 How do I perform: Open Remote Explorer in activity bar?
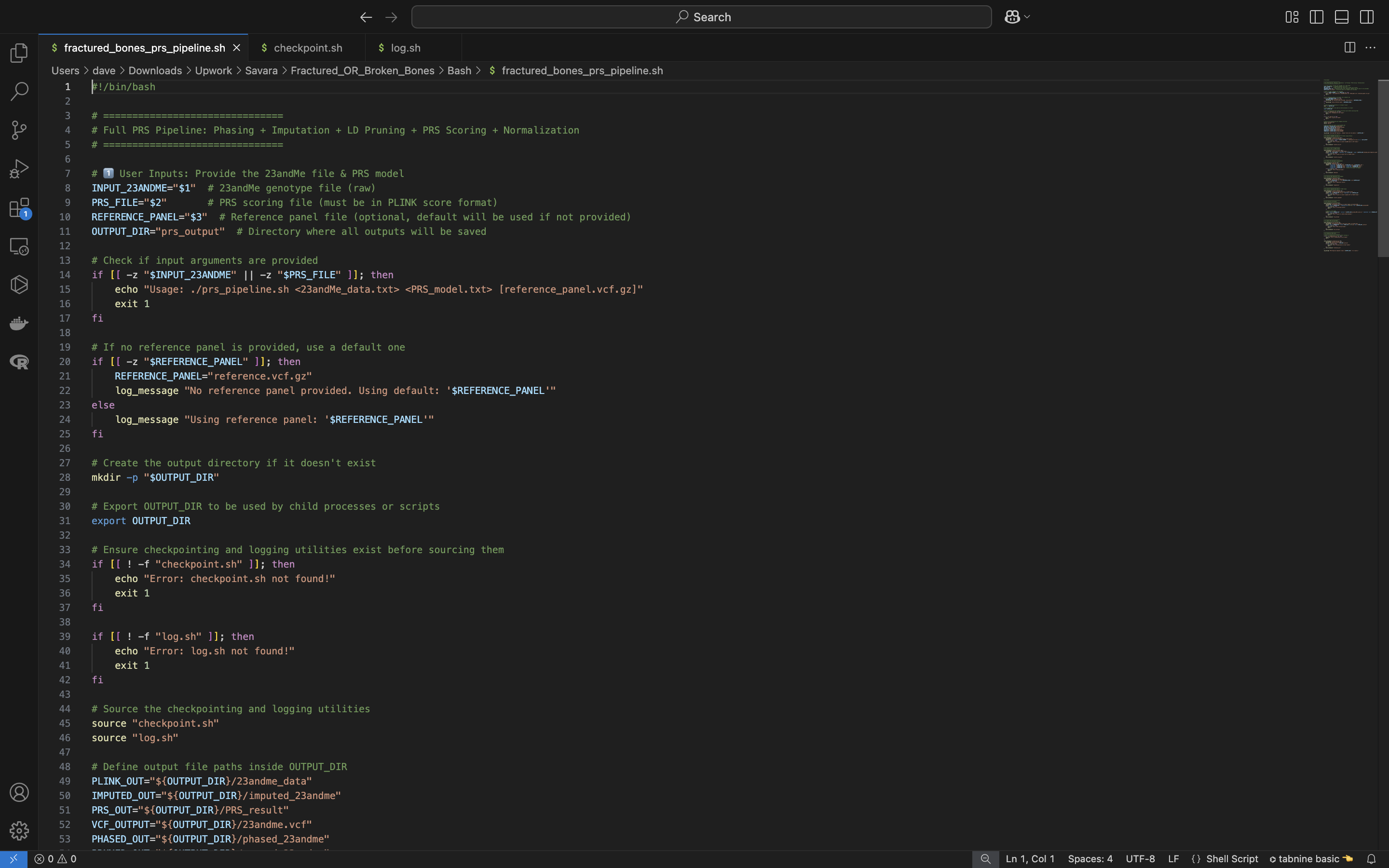[x=19, y=246]
